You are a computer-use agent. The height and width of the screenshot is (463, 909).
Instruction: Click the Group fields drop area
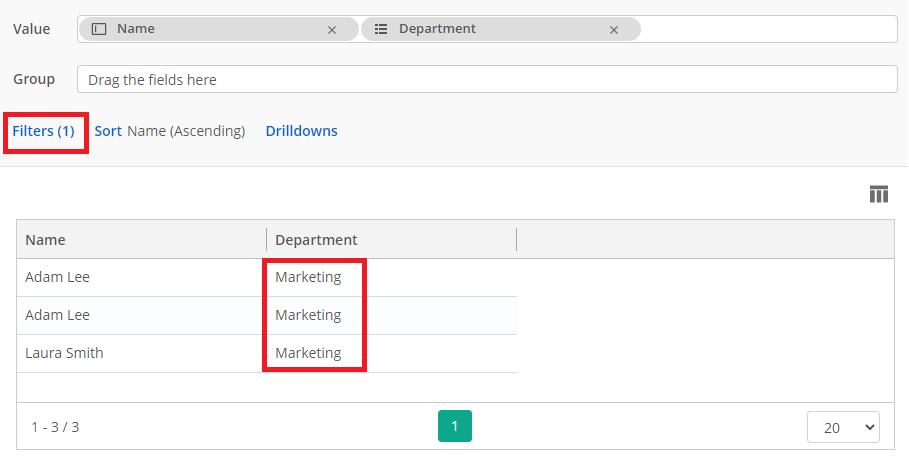[x=486, y=79]
